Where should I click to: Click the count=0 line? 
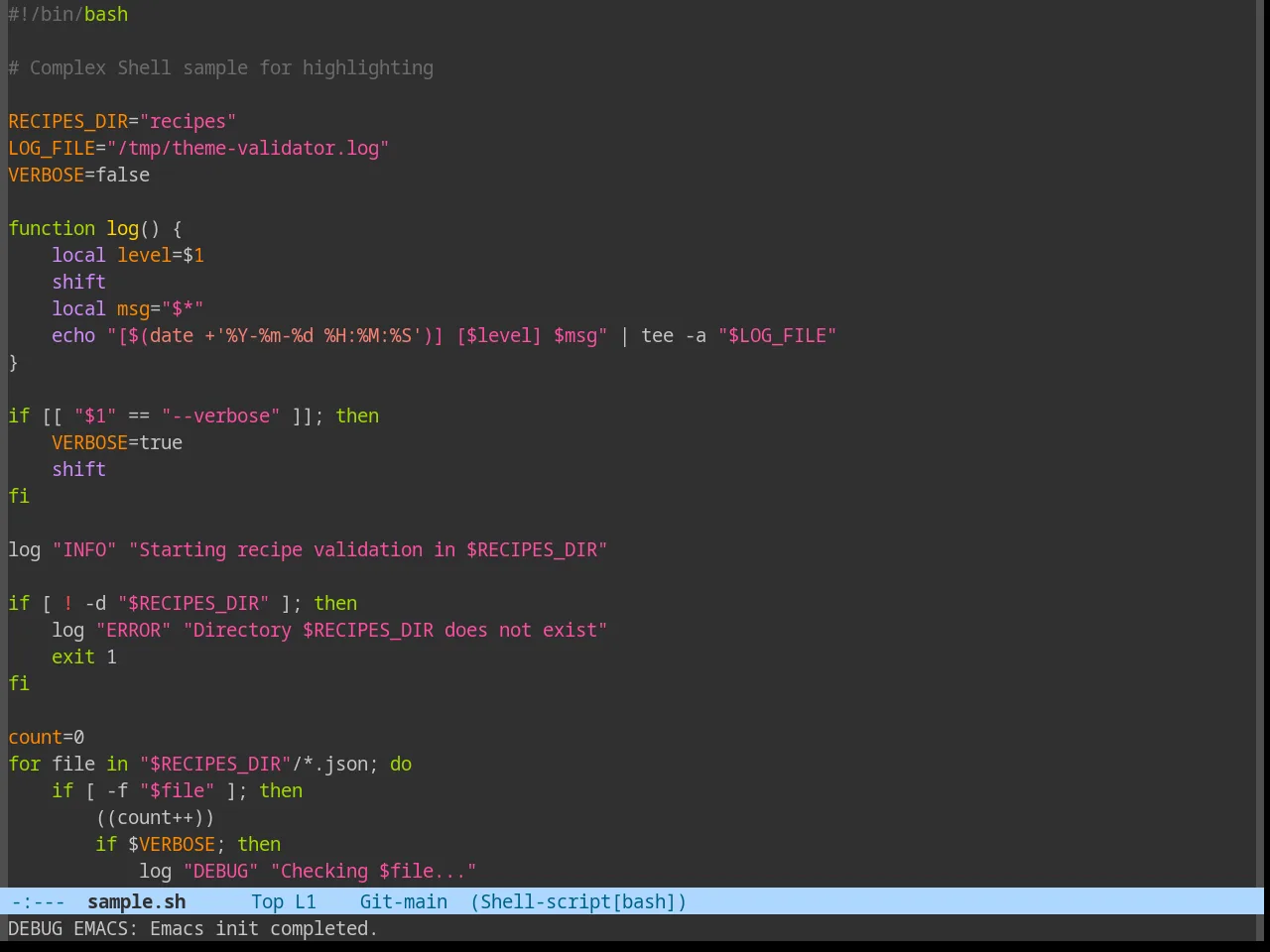[47, 737]
